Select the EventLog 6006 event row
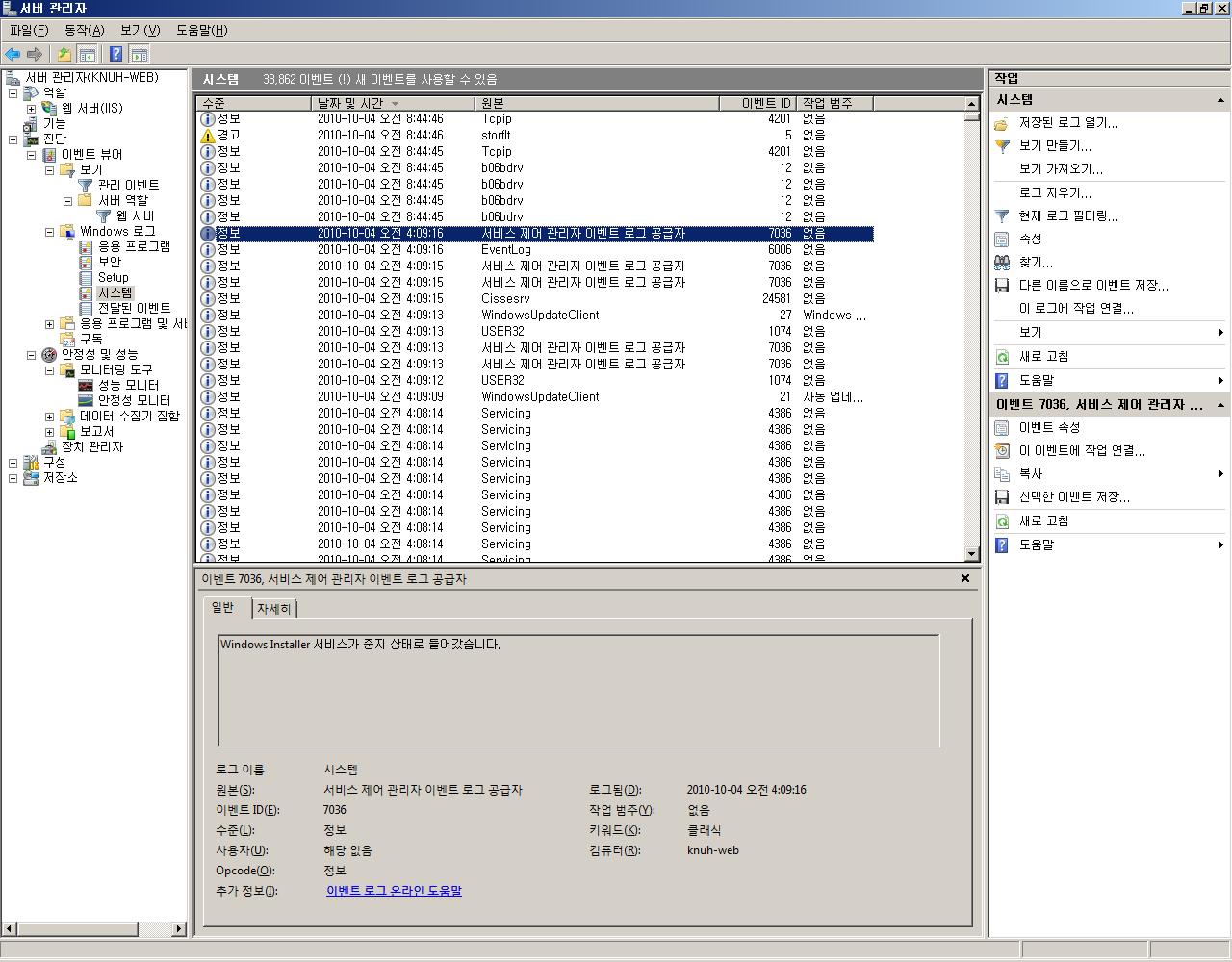The image size is (1232, 962). (536, 249)
